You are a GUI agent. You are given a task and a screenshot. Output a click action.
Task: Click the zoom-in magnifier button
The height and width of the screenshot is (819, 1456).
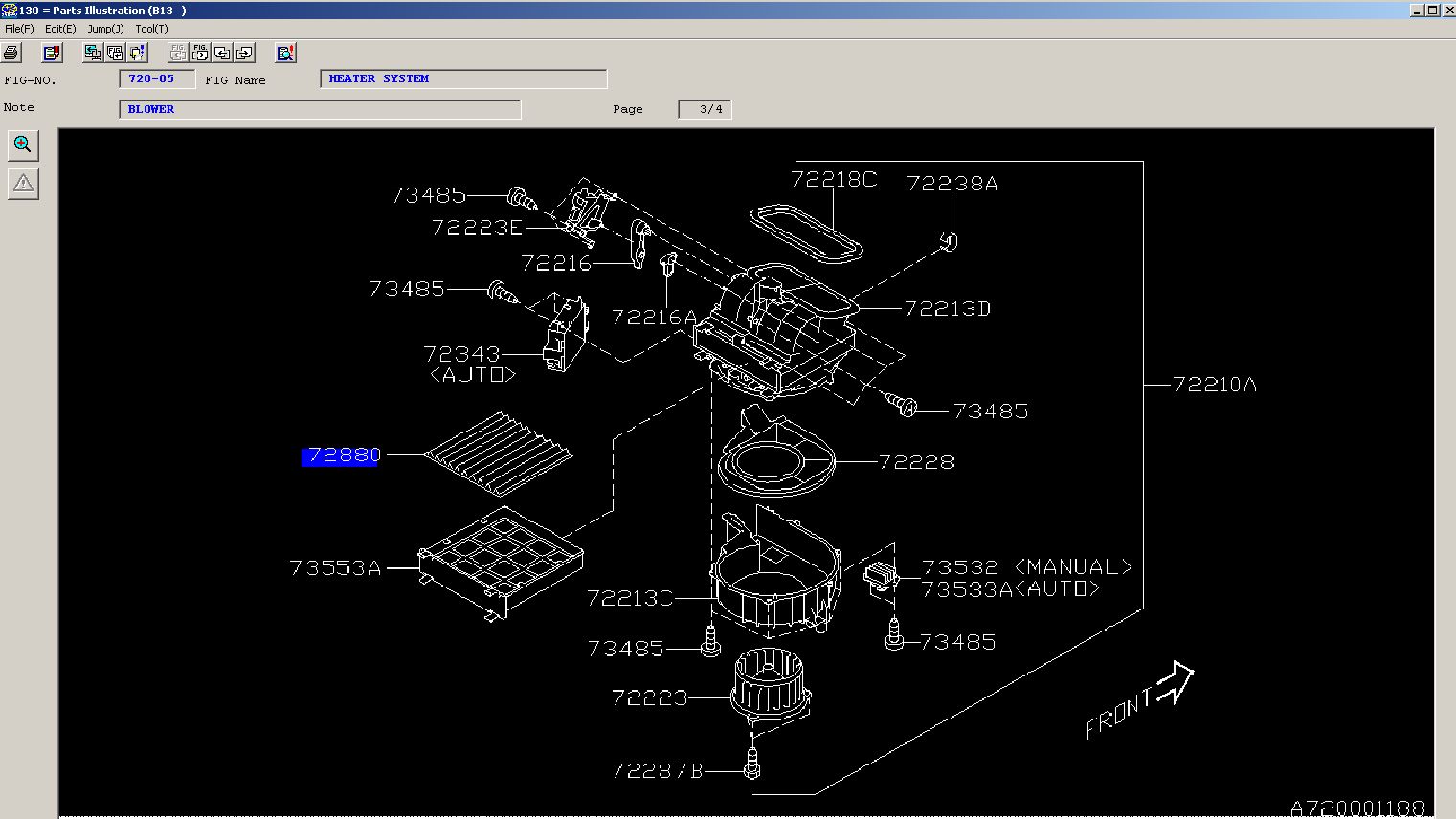click(x=23, y=145)
